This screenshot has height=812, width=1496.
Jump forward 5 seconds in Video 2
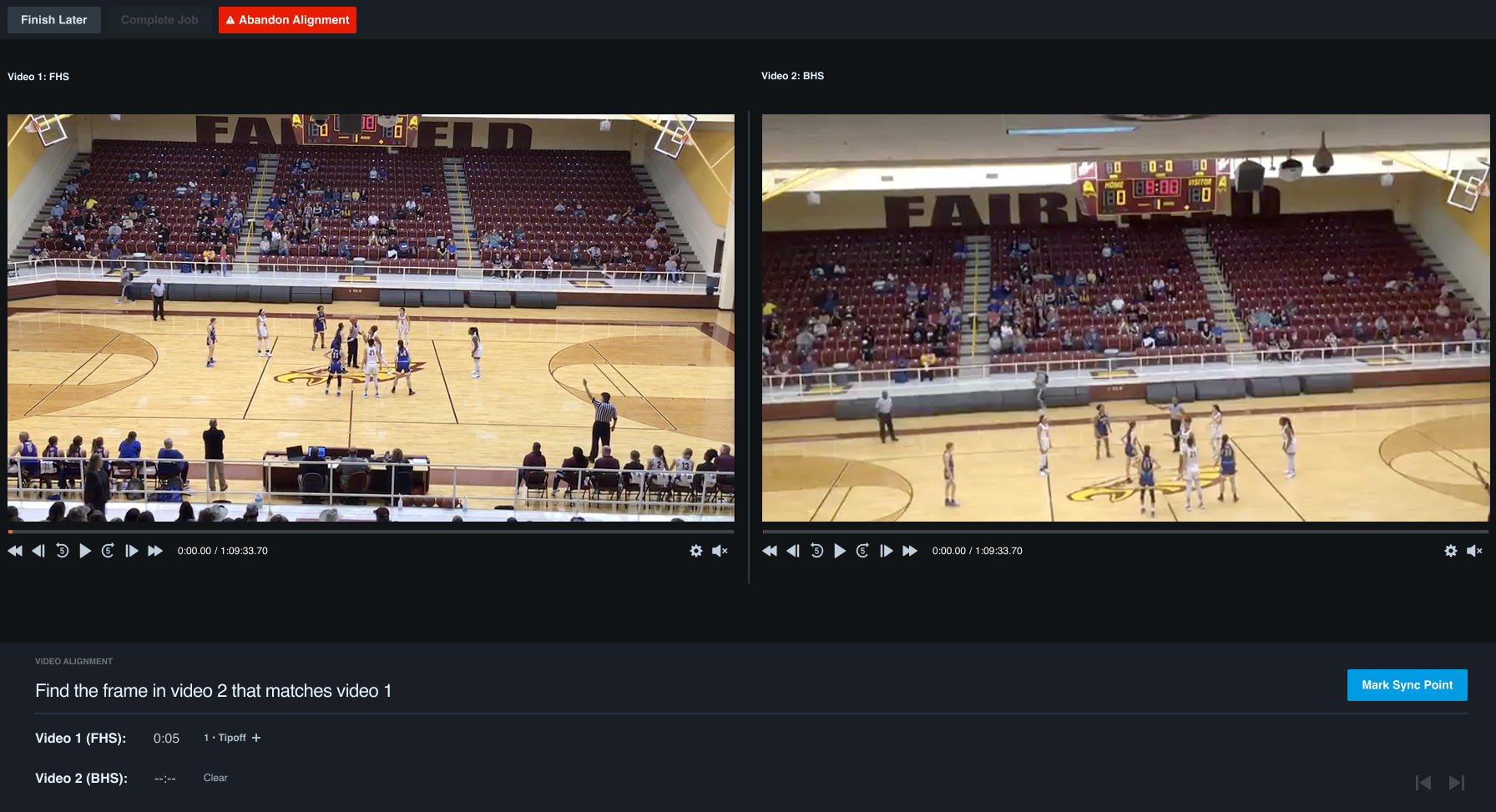[x=863, y=551]
